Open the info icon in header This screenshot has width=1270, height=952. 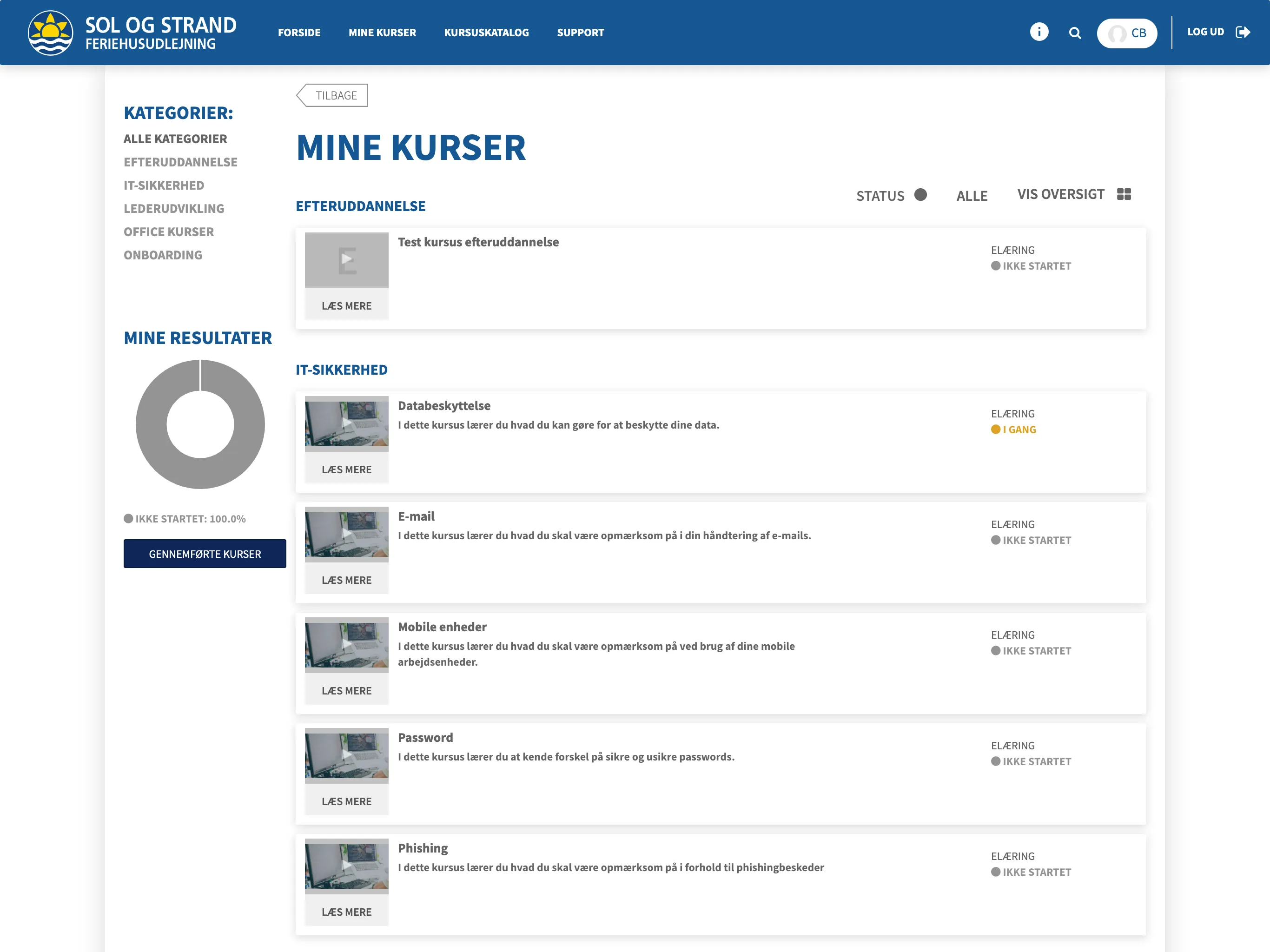1038,32
